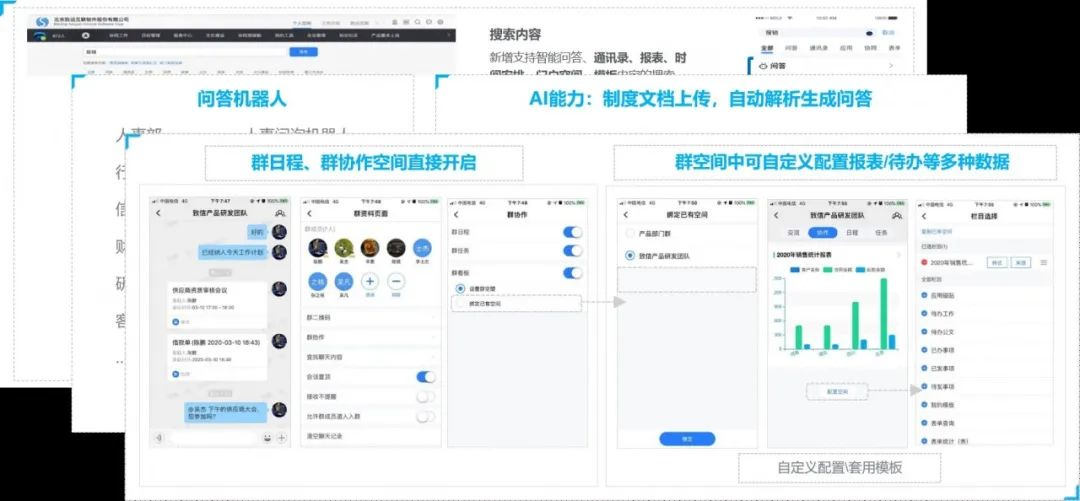Expand the 群二维码 row
1080x501 pixels.
tap(370, 318)
